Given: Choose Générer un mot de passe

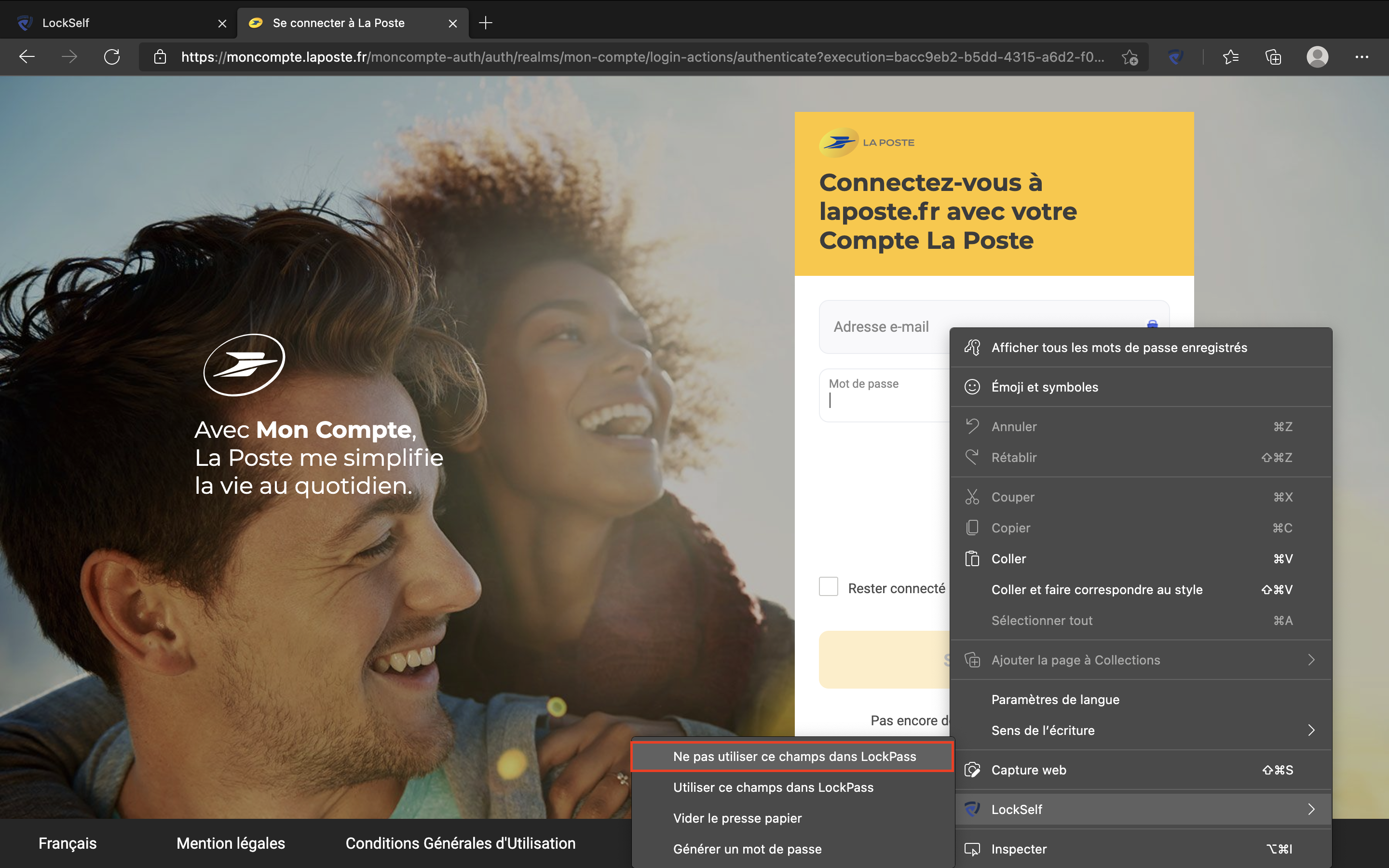Looking at the screenshot, I should point(792,849).
